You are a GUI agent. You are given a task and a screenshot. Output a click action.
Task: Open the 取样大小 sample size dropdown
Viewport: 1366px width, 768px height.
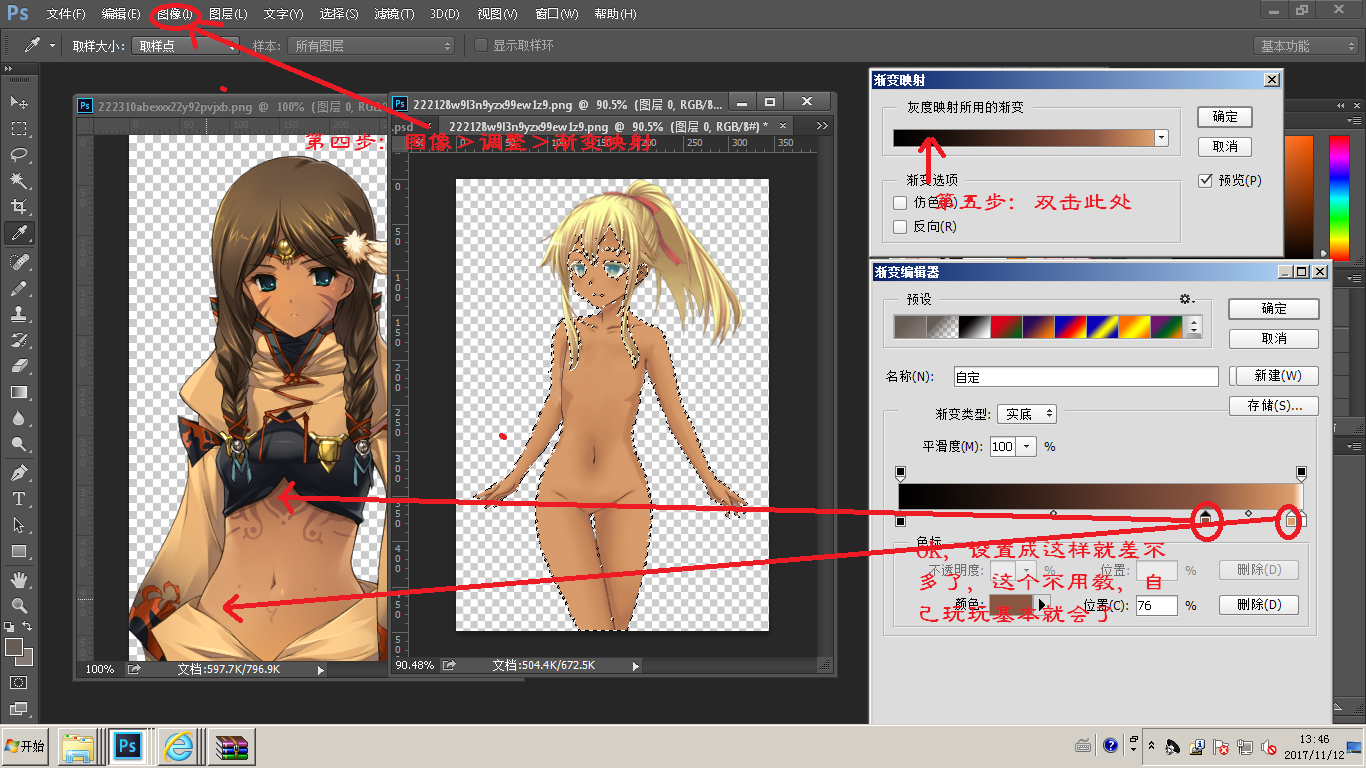(185, 46)
